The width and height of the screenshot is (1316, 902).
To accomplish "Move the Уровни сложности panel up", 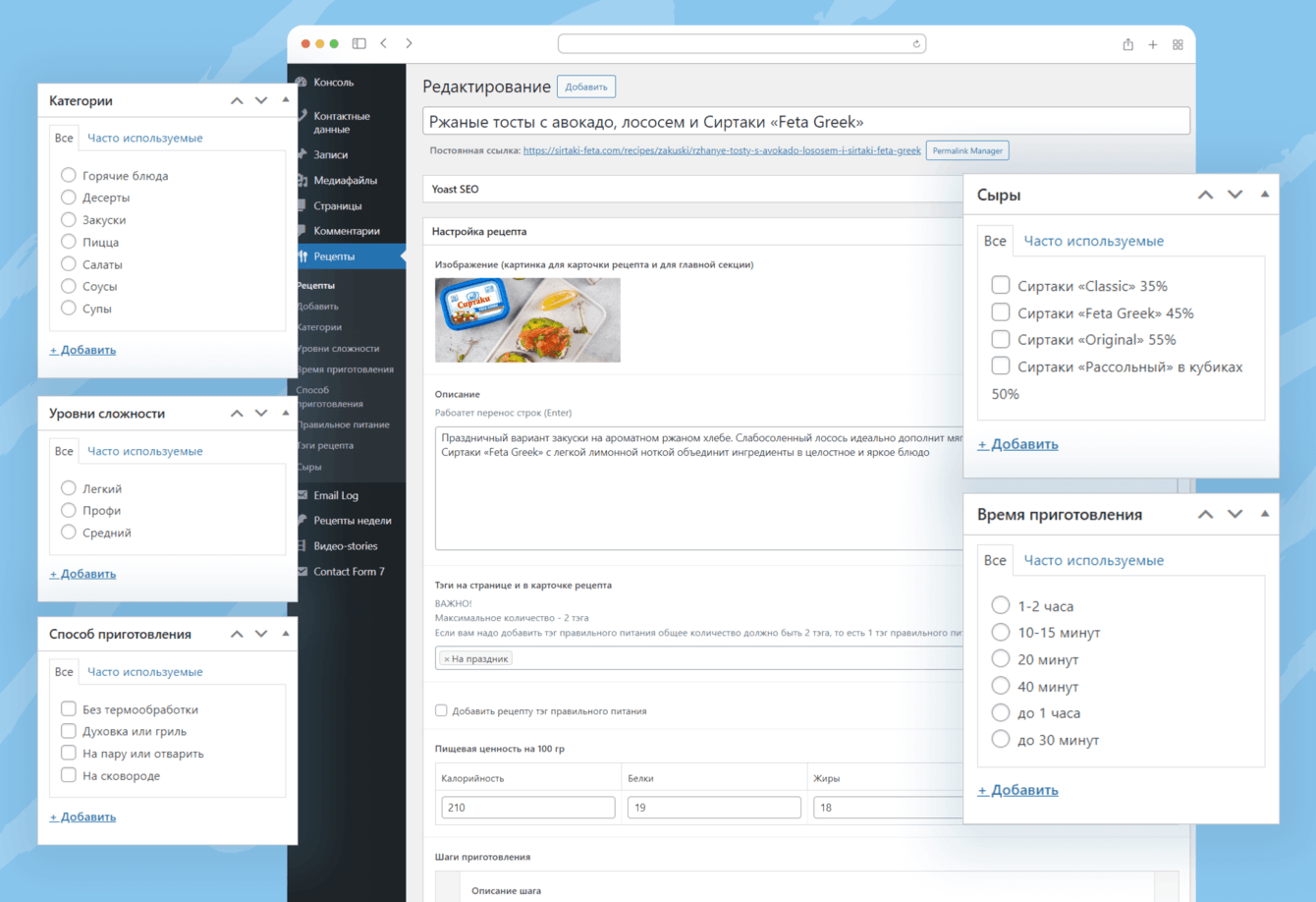I will [x=237, y=414].
